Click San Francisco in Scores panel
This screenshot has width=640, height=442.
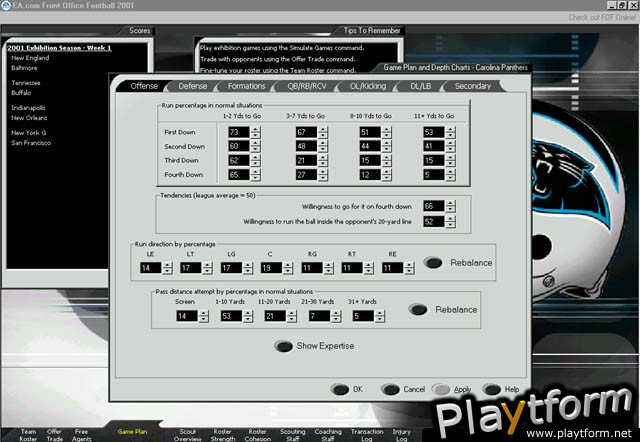[31, 143]
